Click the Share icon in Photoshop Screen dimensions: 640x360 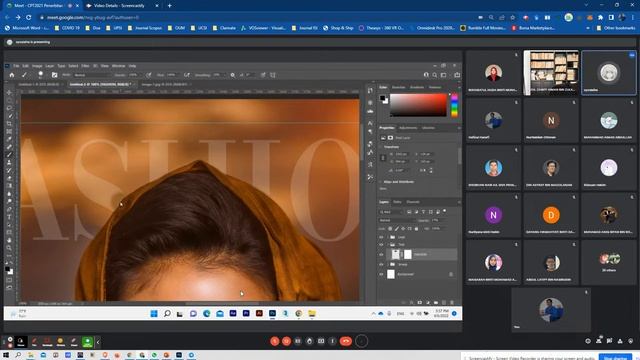457,75
